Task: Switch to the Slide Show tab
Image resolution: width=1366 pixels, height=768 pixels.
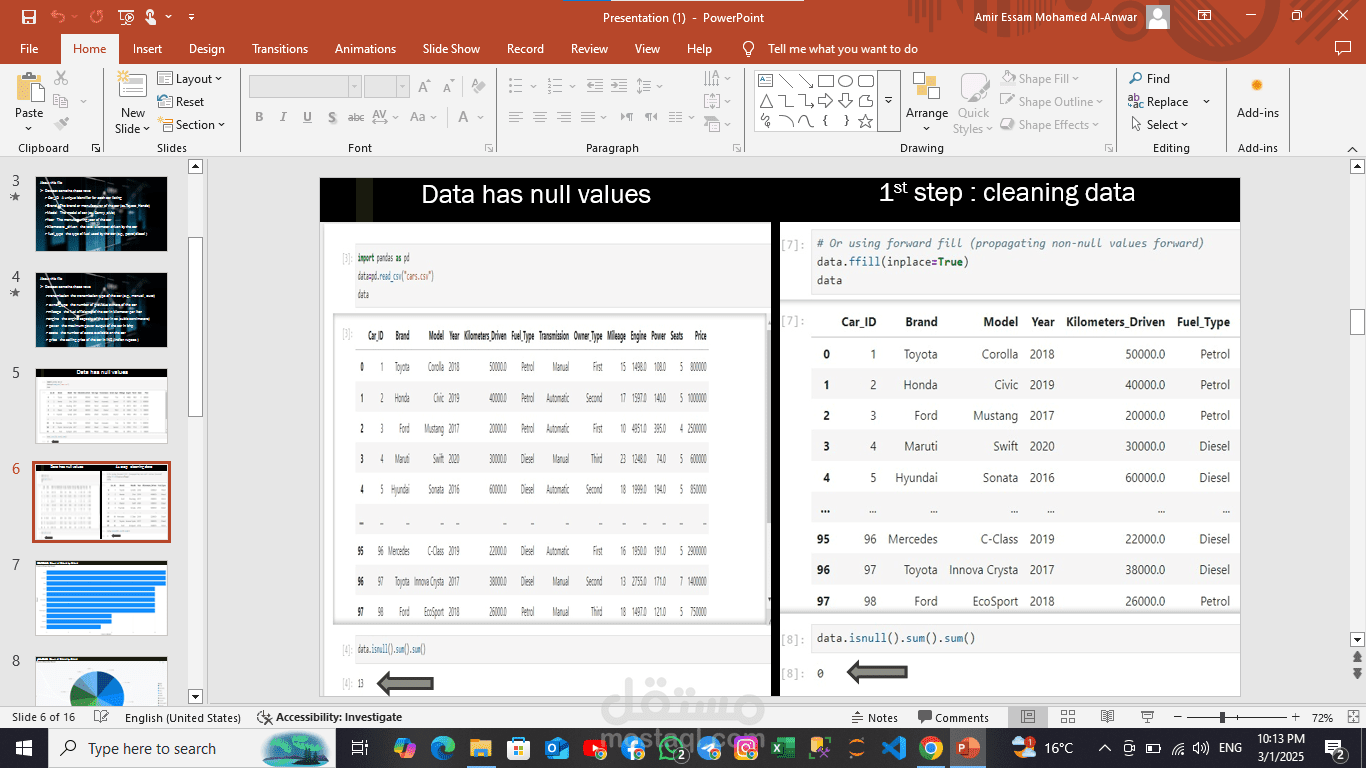Action: pos(451,49)
